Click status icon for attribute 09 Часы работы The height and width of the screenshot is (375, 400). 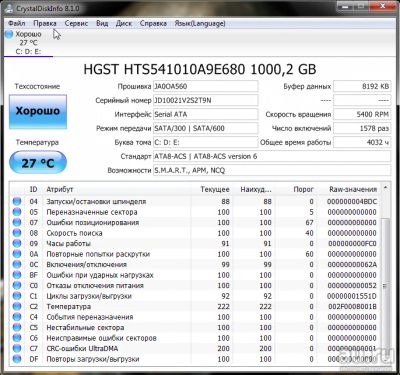click(x=17, y=243)
